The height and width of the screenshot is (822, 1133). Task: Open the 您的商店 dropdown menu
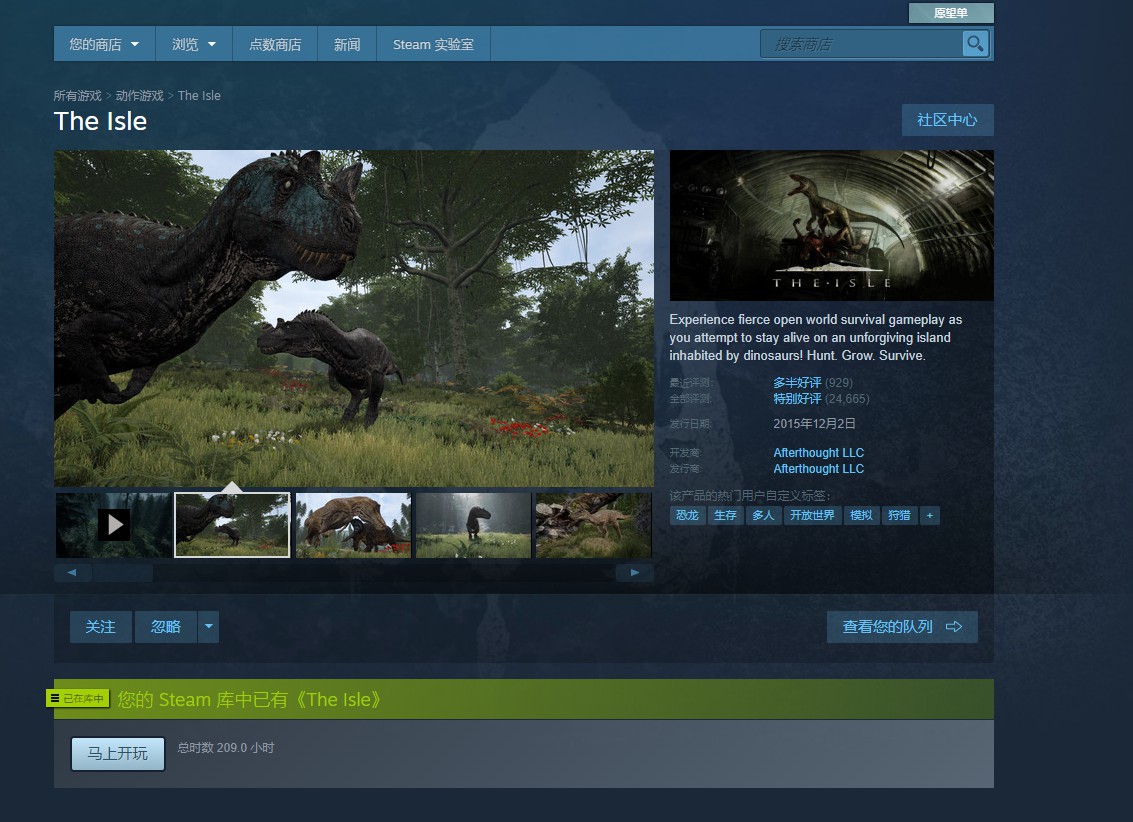[104, 44]
